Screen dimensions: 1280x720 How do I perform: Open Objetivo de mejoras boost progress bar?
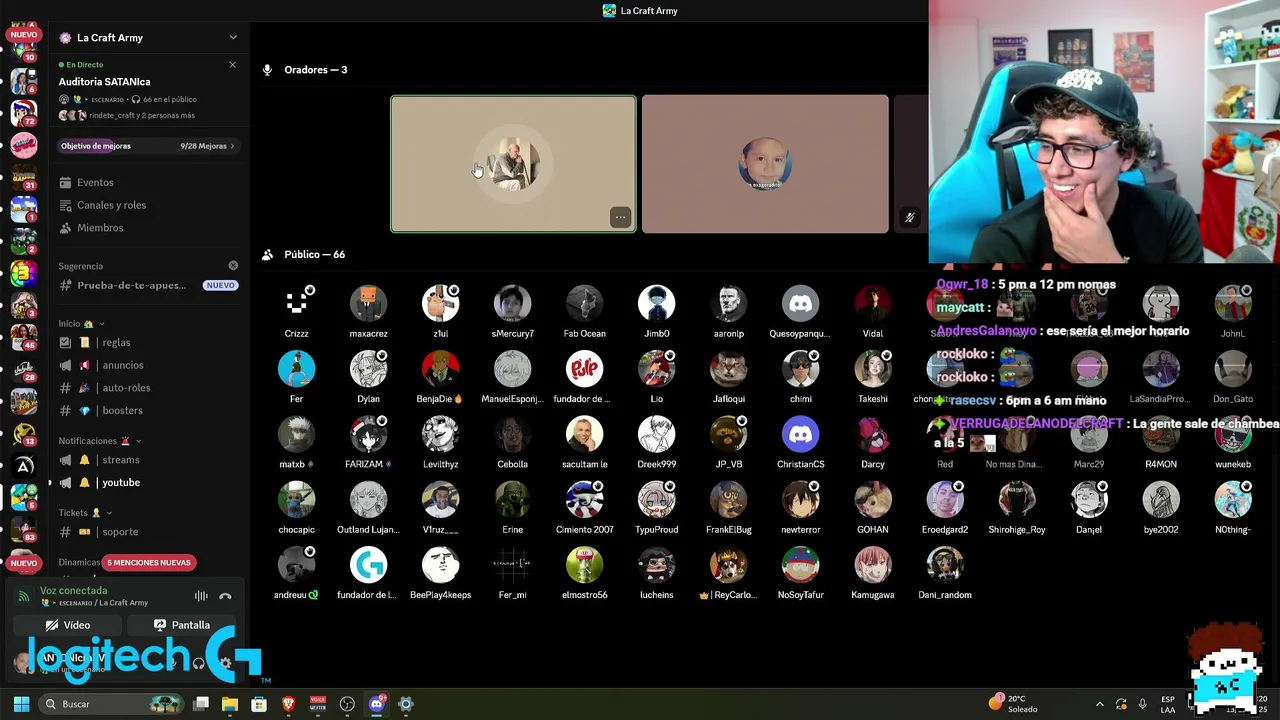point(148,146)
